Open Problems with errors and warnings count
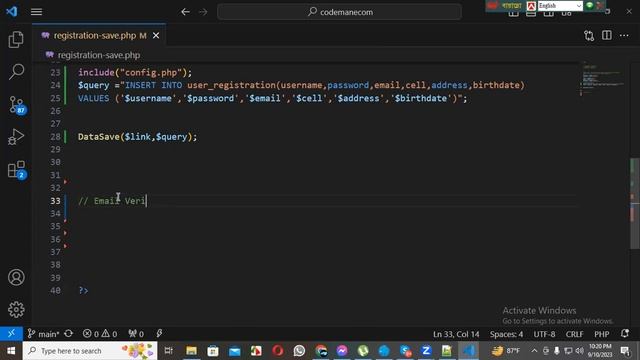This screenshot has width=640, height=360. pyautogui.click(x=100, y=334)
